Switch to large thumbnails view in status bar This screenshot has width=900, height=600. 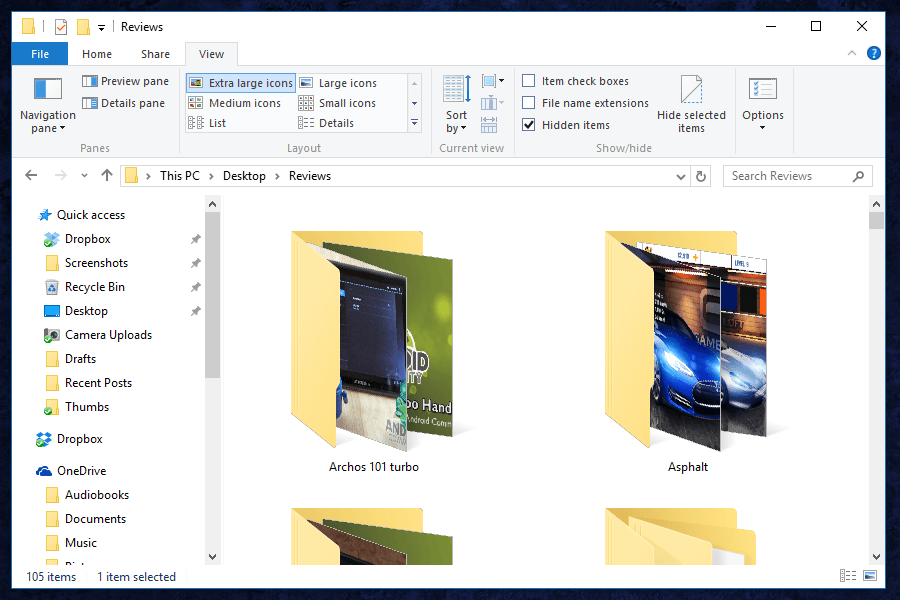(x=870, y=576)
